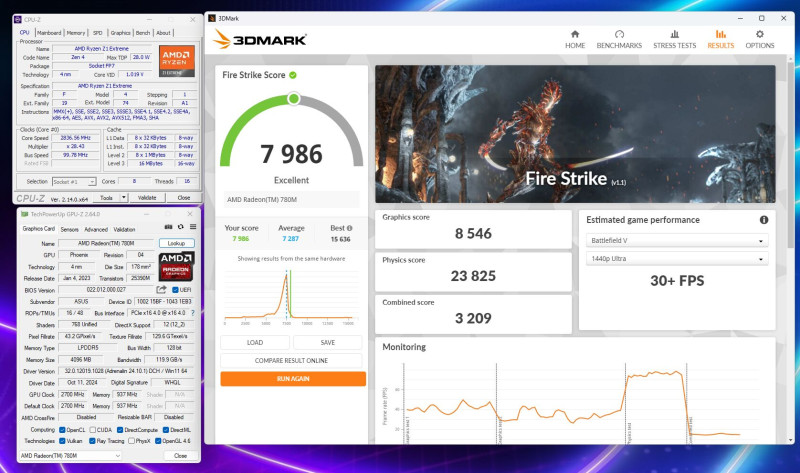The width and height of the screenshot is (800, 473).
Task: Click GPU-Z screenshot camera icon
Action: tap(168, 227)
